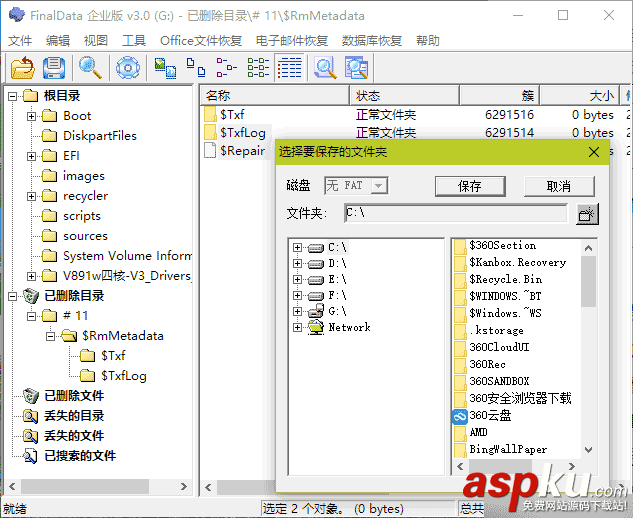Collapse the 根目录 root node

pyautogui.click(x=13, y=96)
